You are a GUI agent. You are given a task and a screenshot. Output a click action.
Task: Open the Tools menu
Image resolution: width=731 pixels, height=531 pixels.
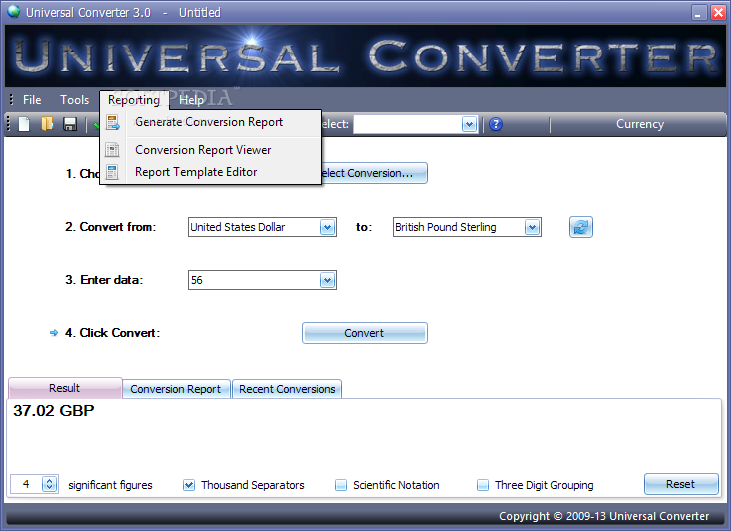(75, 100)
